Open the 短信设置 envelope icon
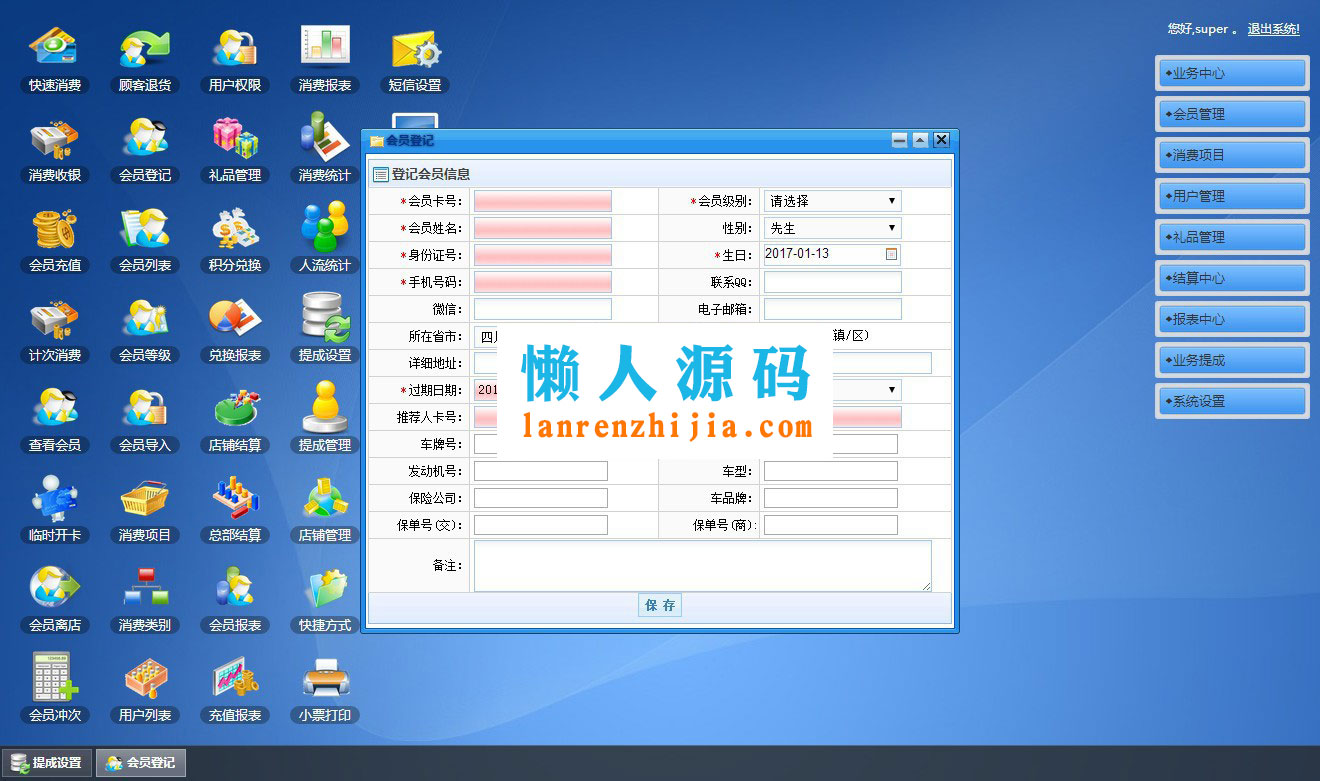The height and width of the screenshot is (781, 1320). pos(415,60)
